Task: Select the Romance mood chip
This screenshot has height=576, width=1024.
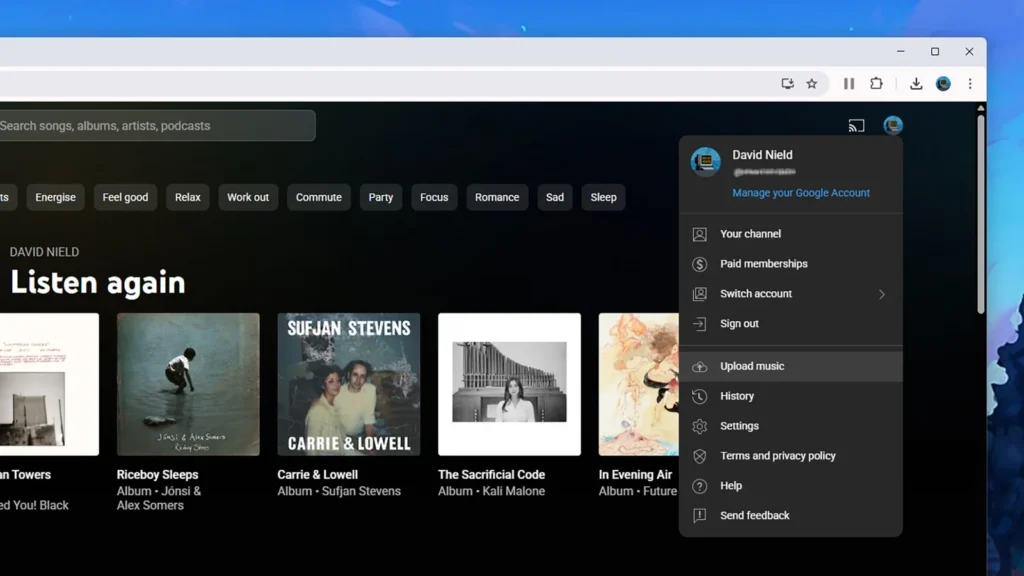Action: 497,197
